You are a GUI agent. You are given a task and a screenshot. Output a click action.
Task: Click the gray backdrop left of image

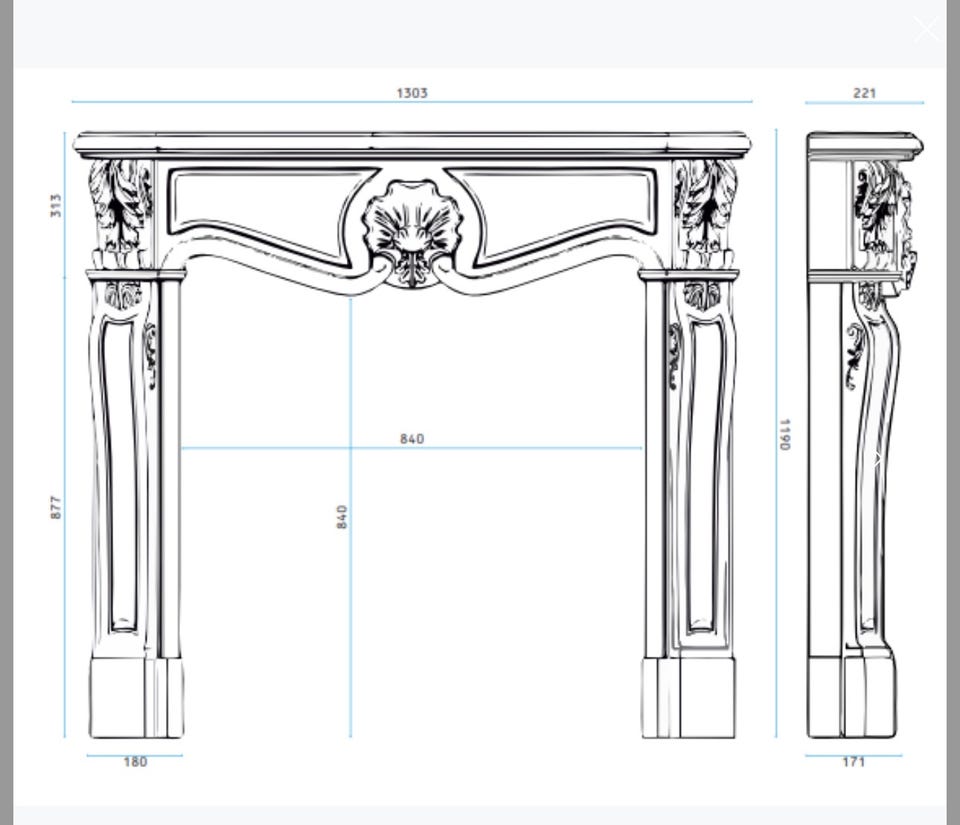(7, 412)
